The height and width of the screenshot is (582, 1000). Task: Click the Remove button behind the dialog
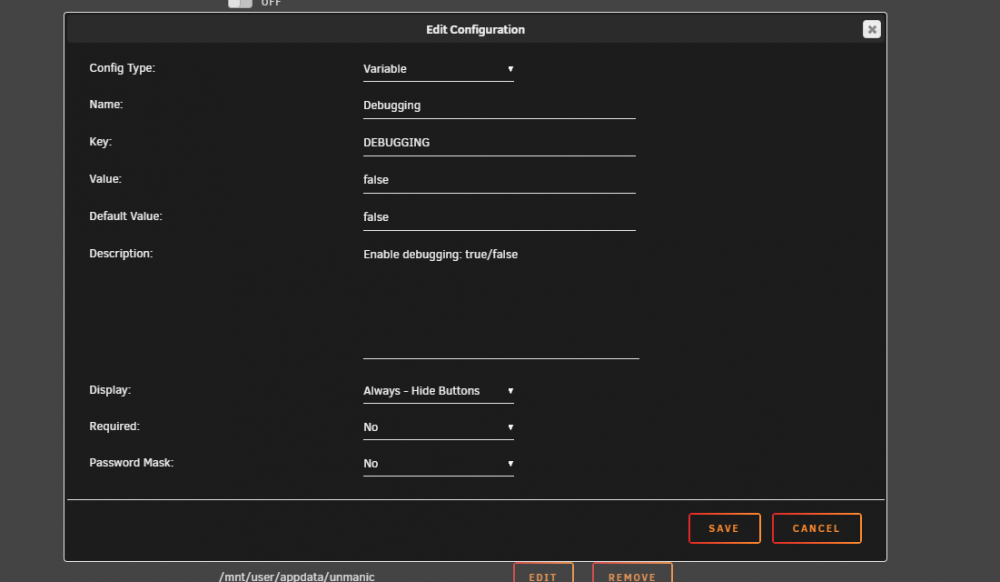(632, 573)
